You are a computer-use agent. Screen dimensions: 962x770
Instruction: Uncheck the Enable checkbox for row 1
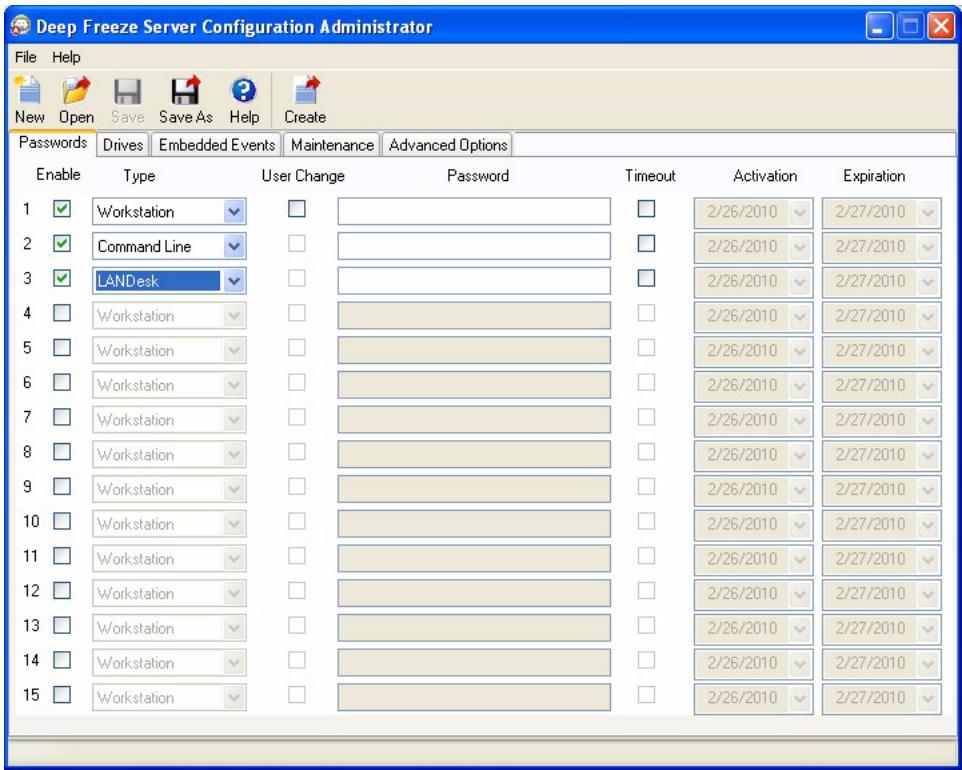(62, 209)
